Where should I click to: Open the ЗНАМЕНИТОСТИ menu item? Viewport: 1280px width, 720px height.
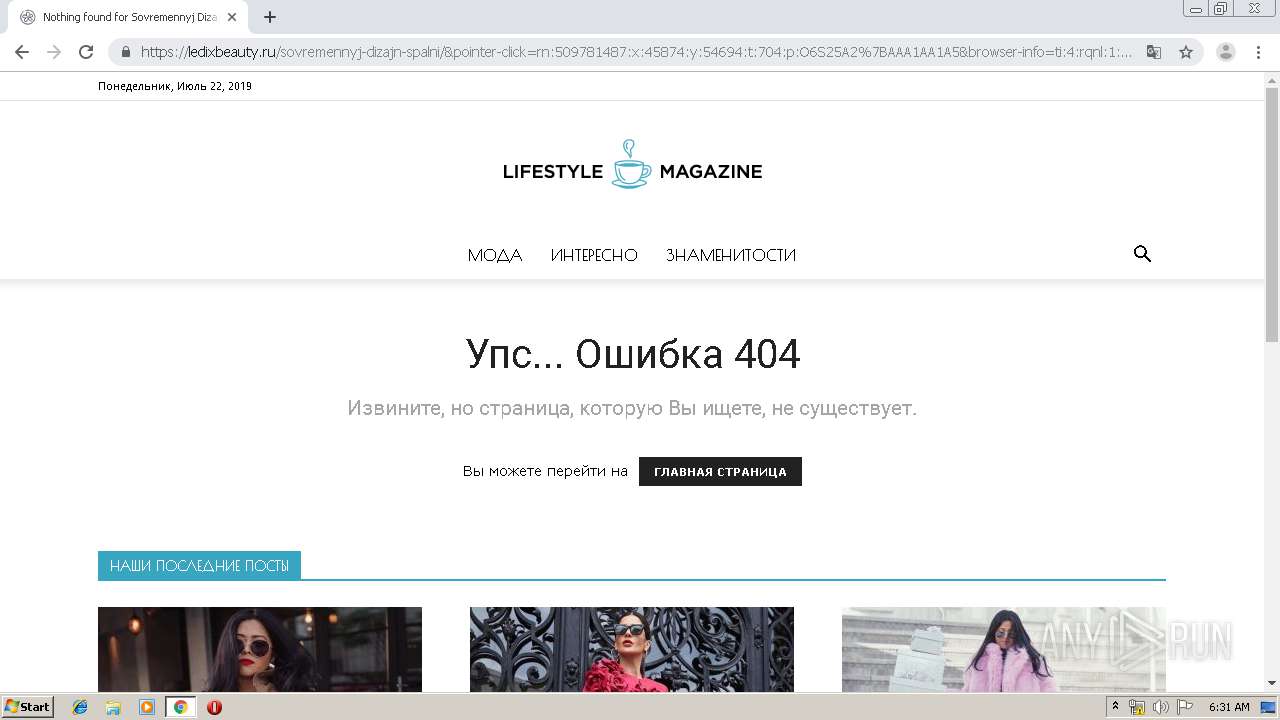[x=731, y=255]
